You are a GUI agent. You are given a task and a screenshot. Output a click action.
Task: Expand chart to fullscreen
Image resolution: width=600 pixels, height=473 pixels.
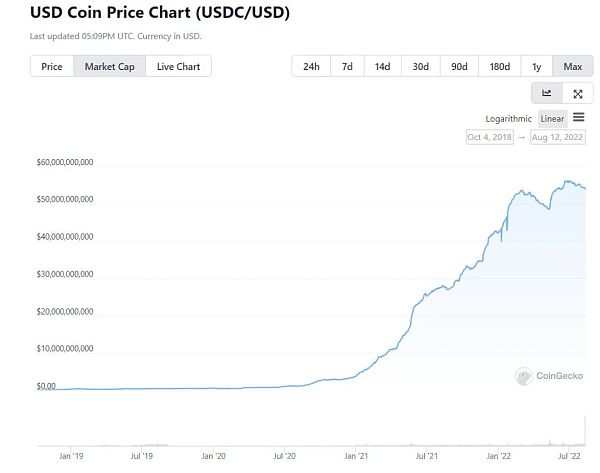pyautogui.click(x=577, y=93)
